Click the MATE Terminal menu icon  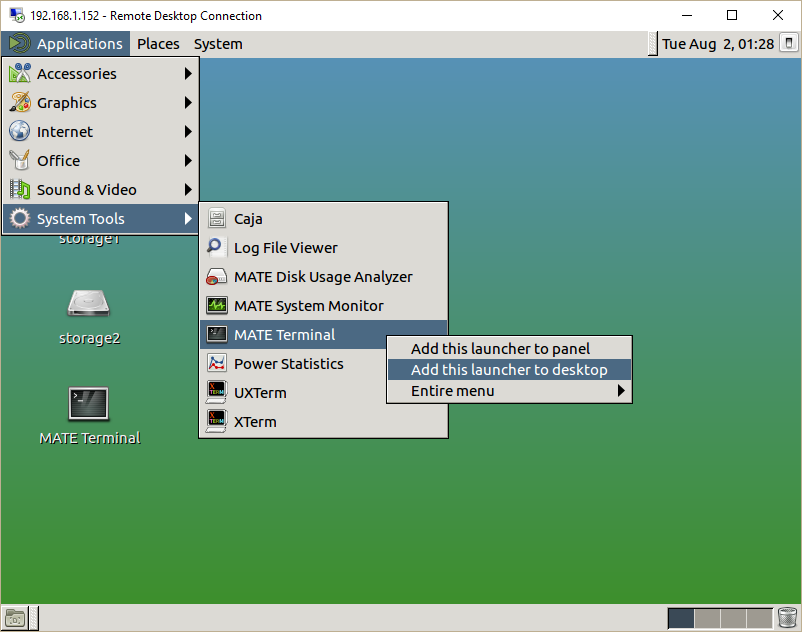click(216, 334)
